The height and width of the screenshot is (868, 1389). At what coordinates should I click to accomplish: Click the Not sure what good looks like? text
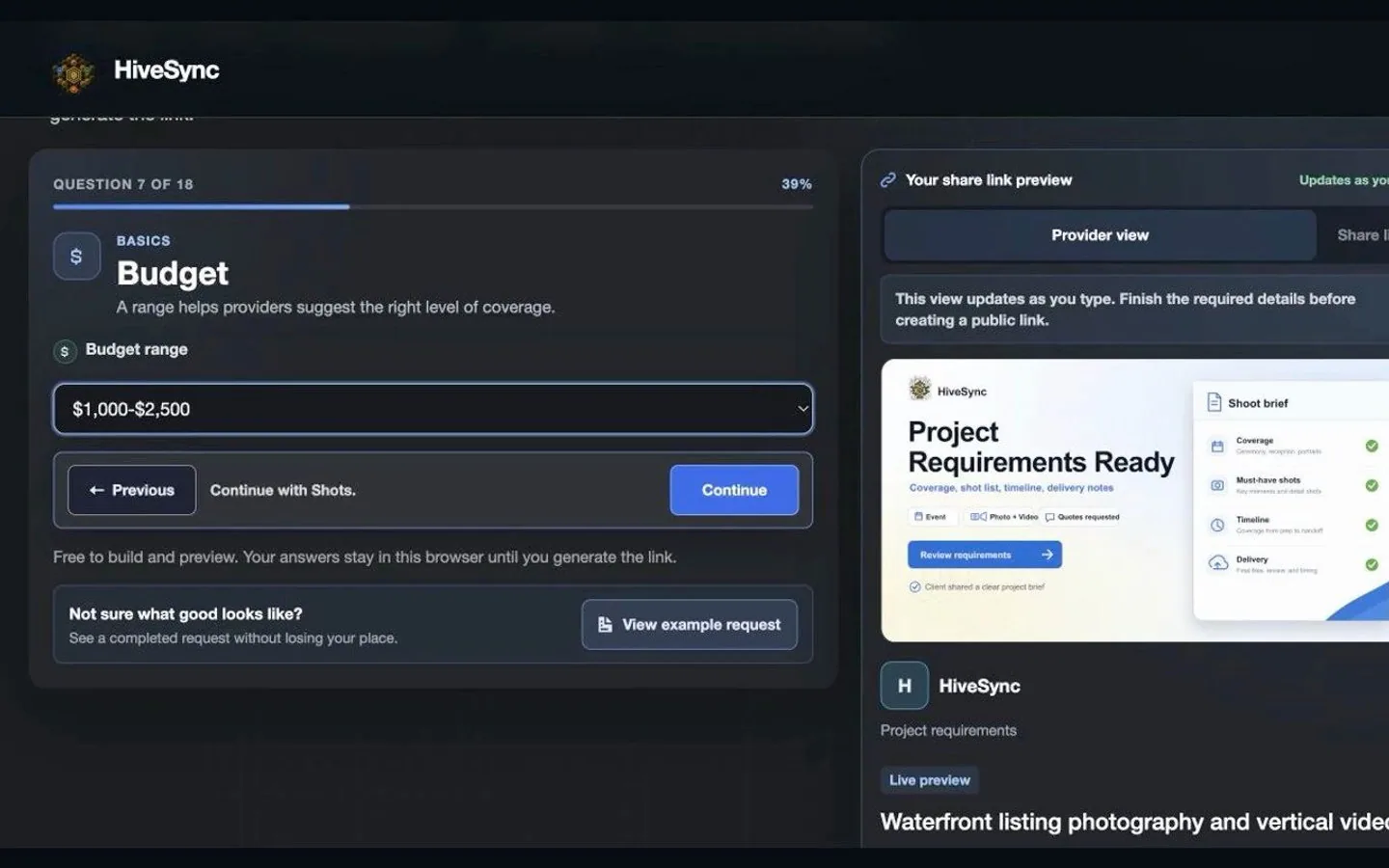[186, 613]
